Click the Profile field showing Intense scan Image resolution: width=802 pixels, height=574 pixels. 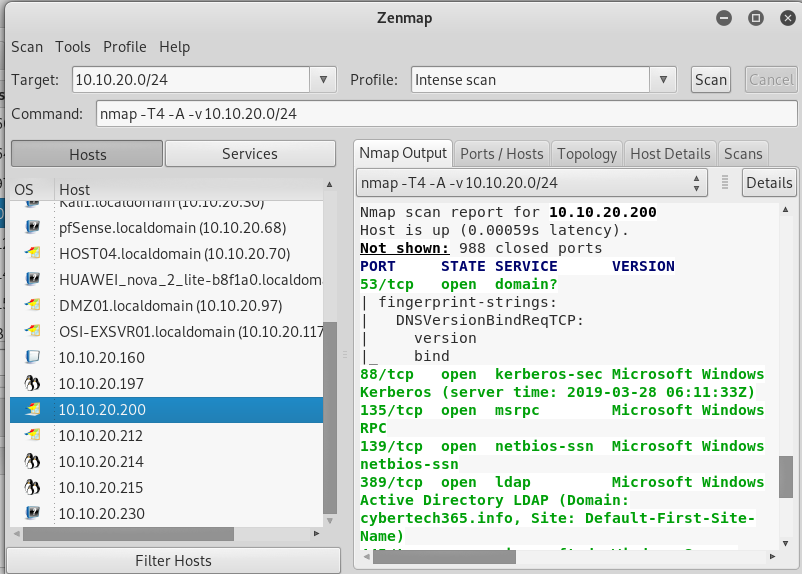tap(530, 80)
